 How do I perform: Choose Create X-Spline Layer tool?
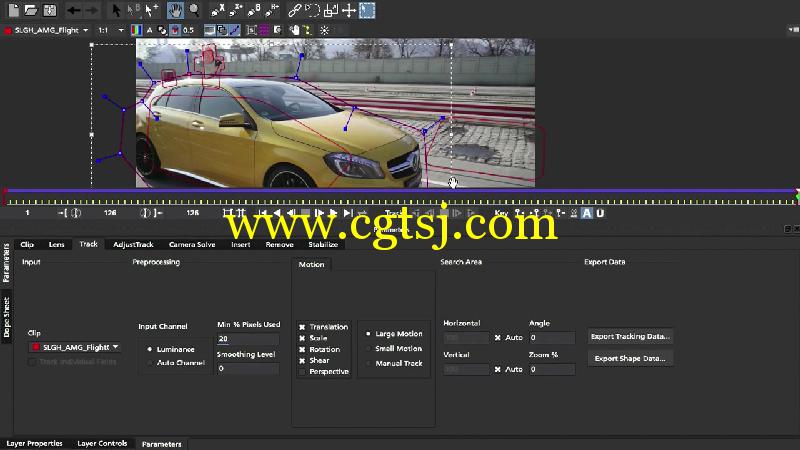(x=218, y=10)
